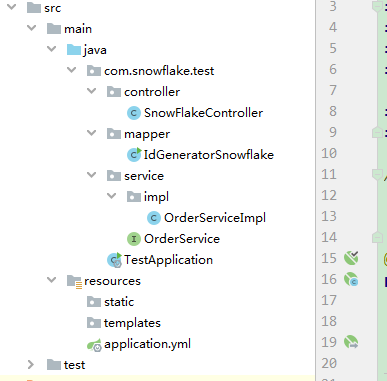
Task: Click the OrderServiceImpl class icon
Action: 154,218
